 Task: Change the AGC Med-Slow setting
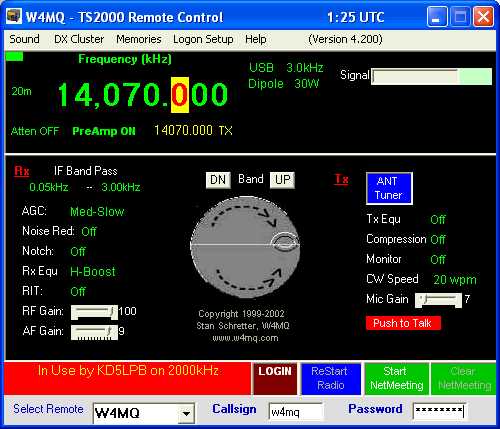pyautogui.click(x=97, y=212)
